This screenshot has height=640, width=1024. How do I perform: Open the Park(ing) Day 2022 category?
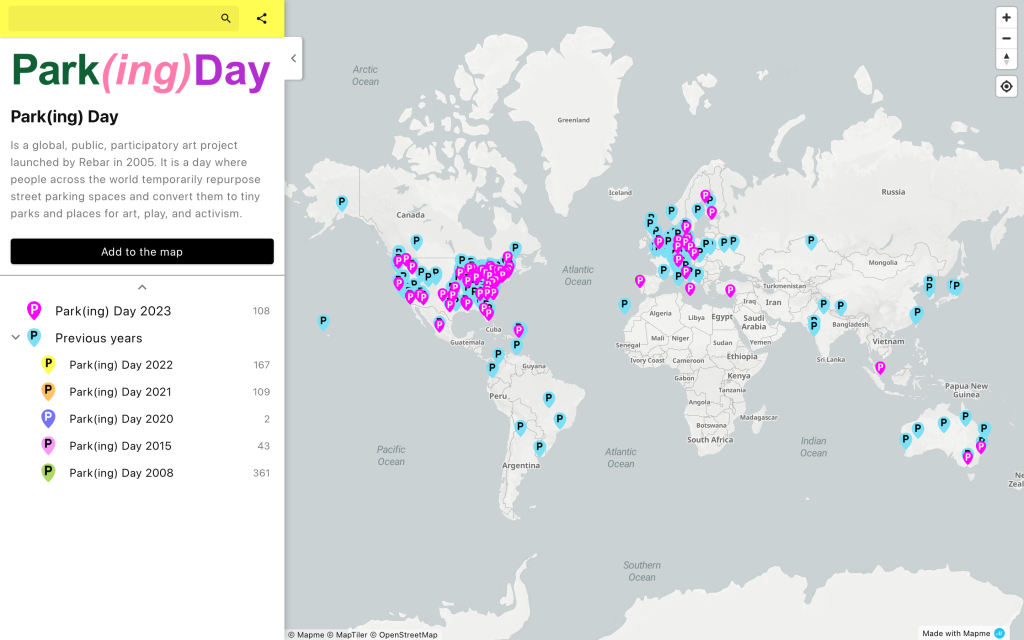[x=142, y=365]
